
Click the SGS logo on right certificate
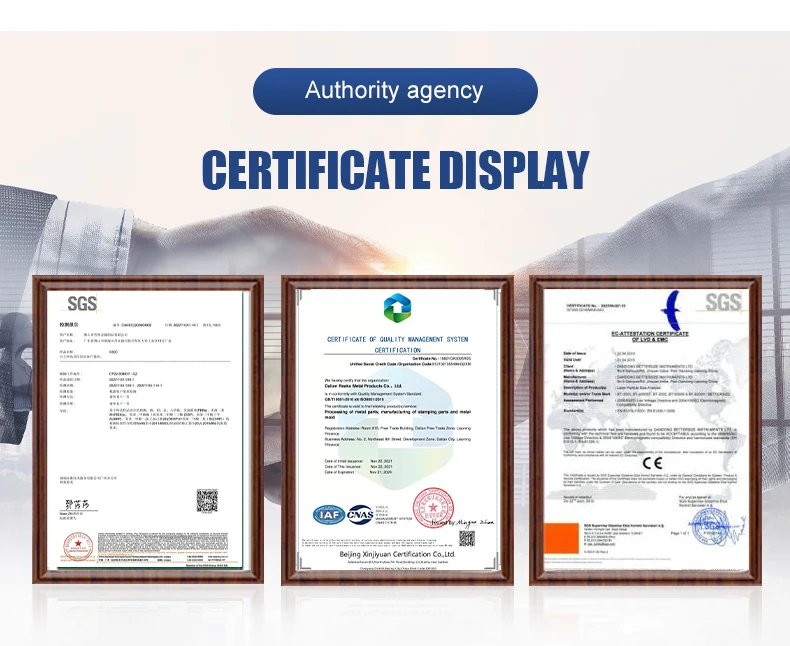point(723,302)
